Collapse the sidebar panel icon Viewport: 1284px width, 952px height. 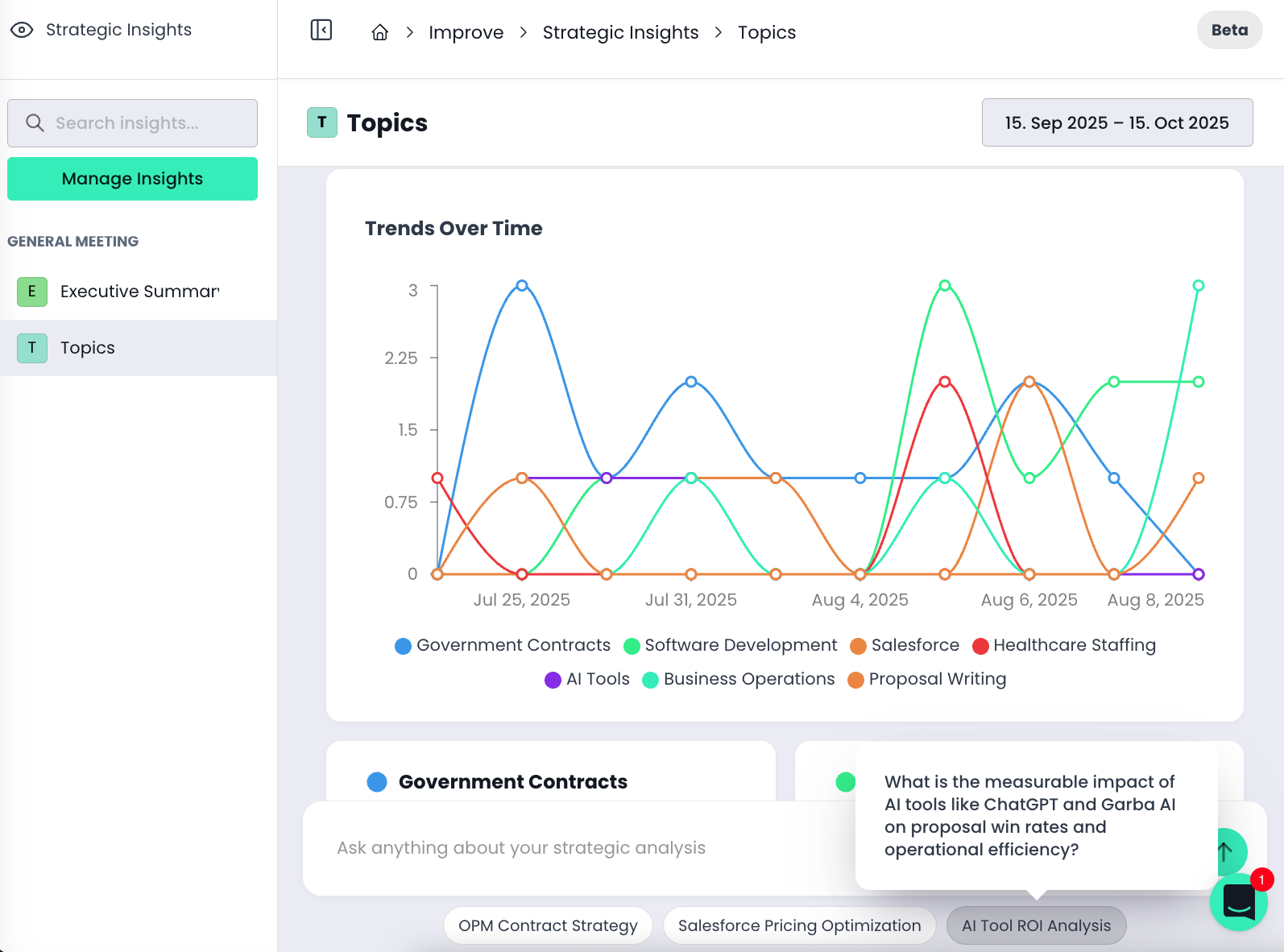point(321,31)
